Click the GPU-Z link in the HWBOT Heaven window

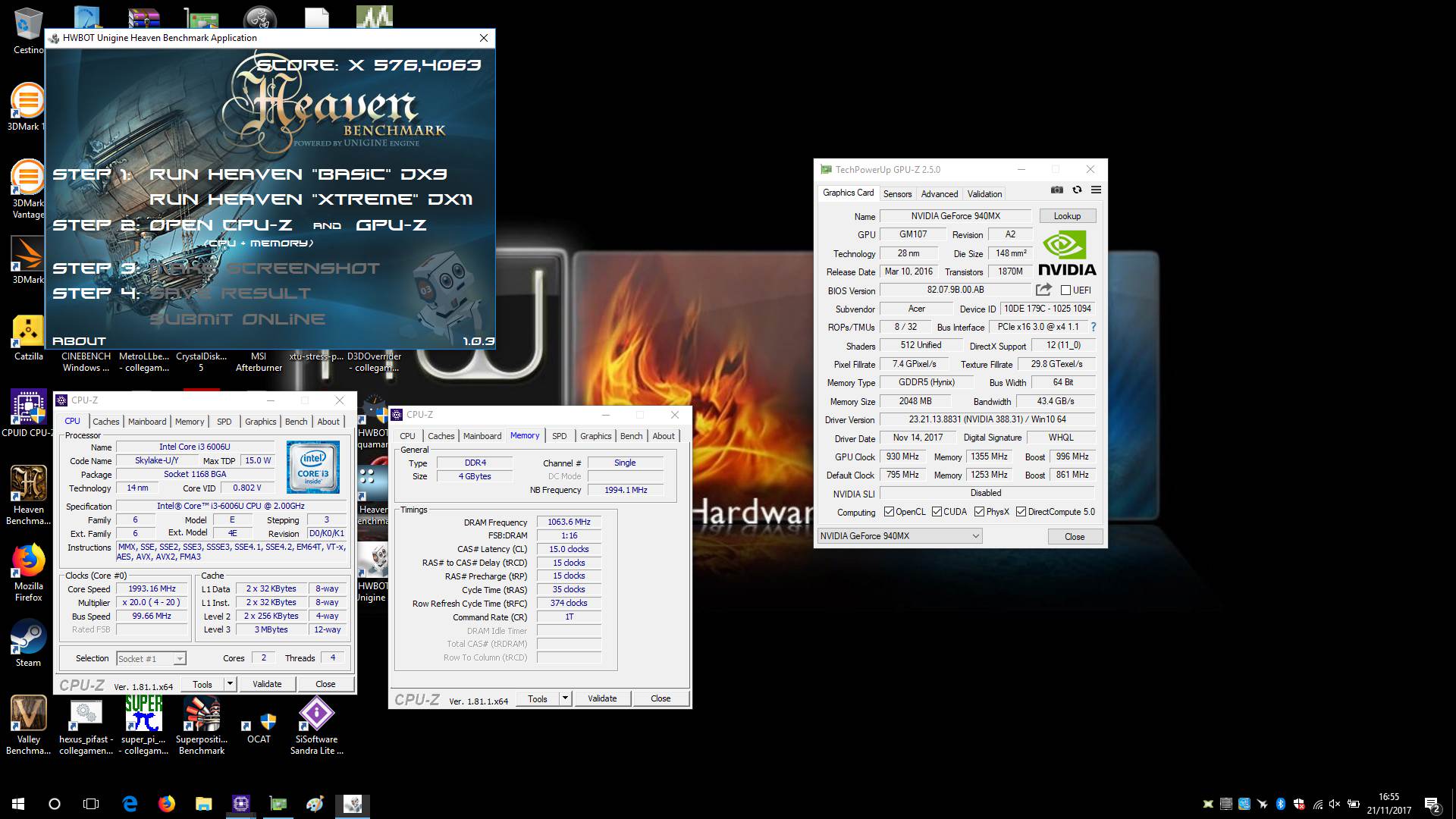click(x=391, y=225)
